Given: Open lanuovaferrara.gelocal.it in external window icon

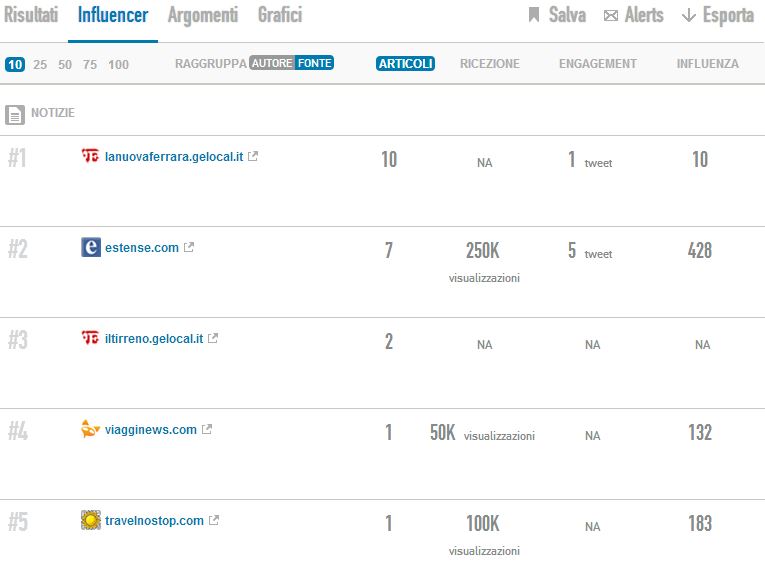Looking at the screenshot, I should click(x=253, y=156).
